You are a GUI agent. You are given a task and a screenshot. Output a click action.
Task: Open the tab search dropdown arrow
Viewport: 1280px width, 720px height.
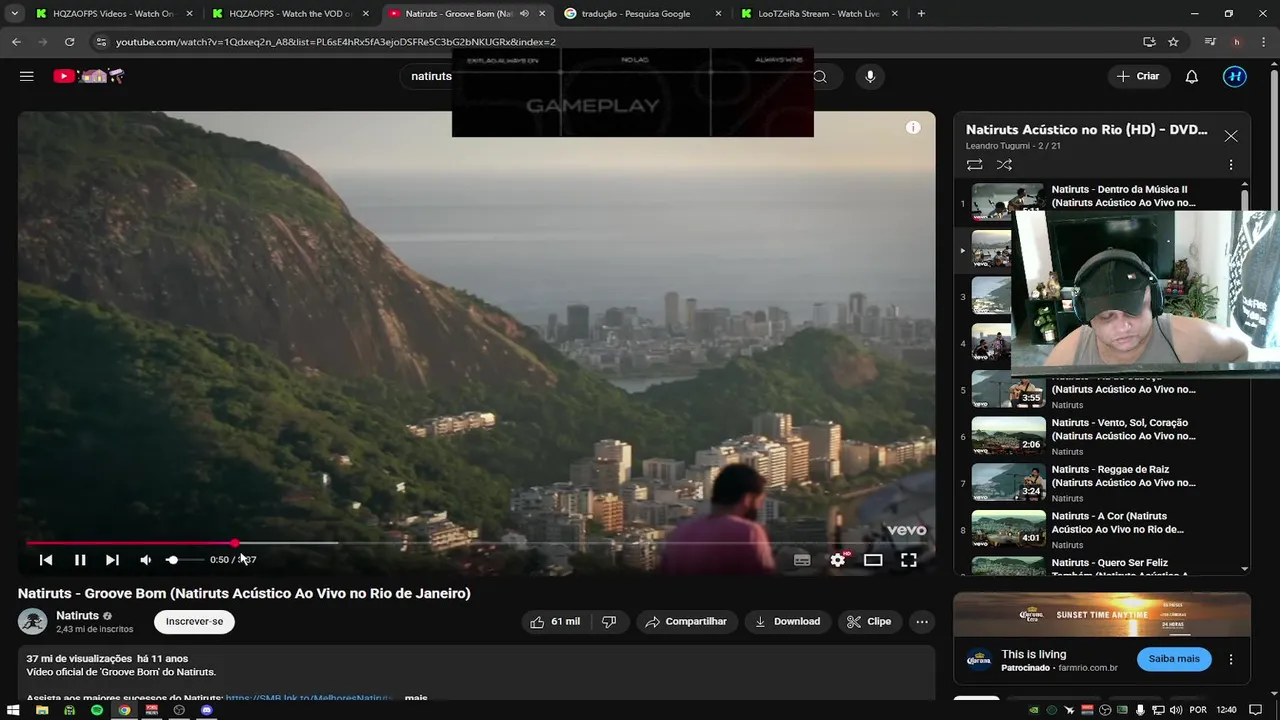(14, 14)
